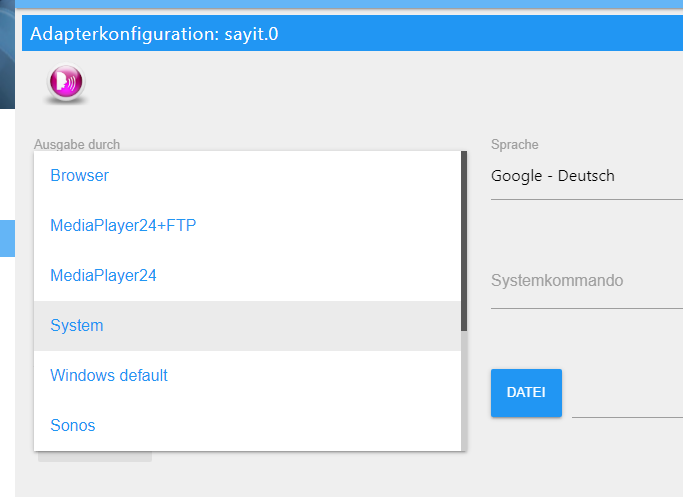Select Browser from the output list
This screenshot has height=497, width=683.
[x=79, y=176]
